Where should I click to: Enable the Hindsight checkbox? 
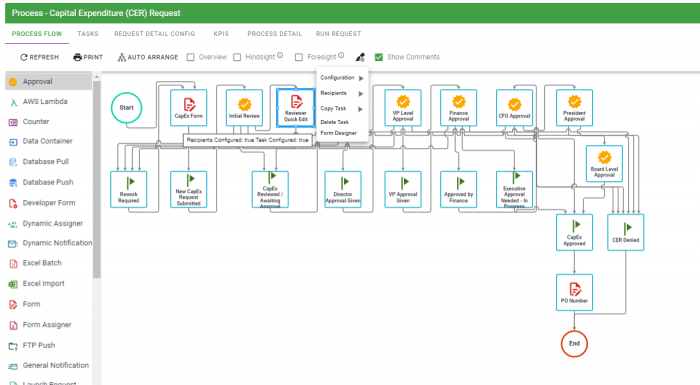click(237, 57)
